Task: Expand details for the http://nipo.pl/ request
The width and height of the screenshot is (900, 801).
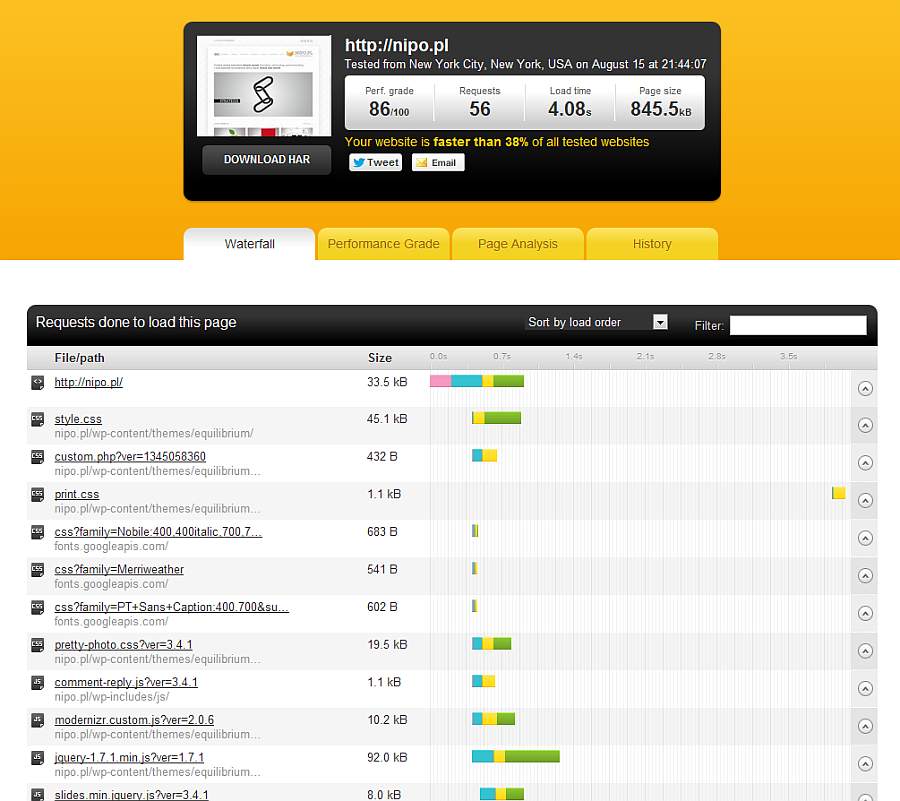Action: pyautogui.click(x=865, y=388)
